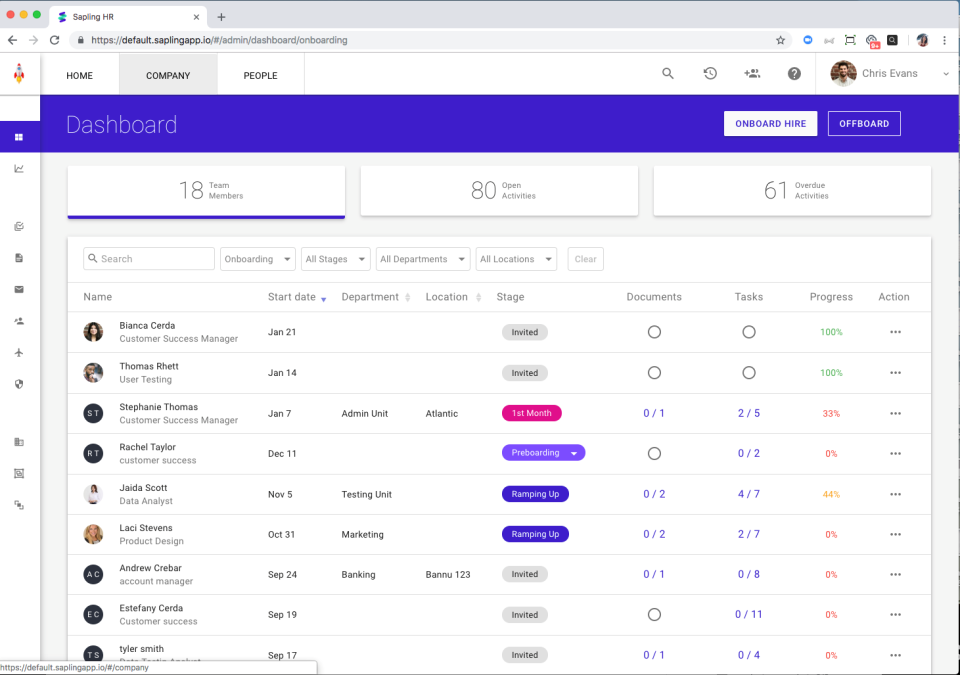Open the history clock icon in the header
960x675 pixels.
[710, 73]
